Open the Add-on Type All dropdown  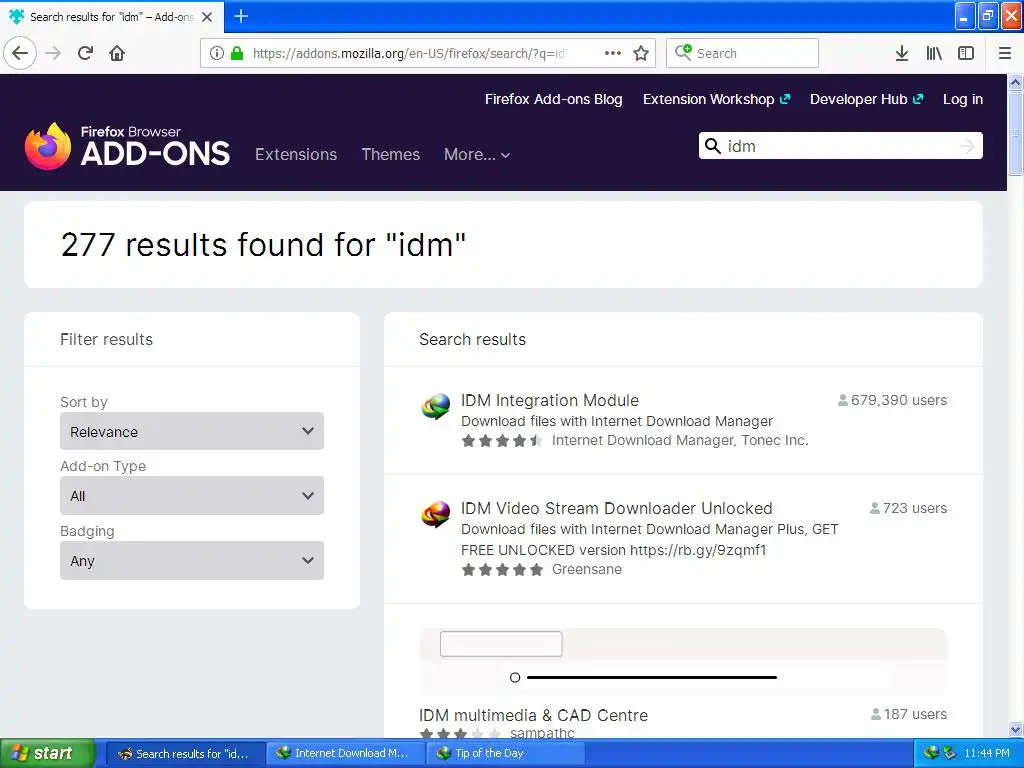pos(192,496)
